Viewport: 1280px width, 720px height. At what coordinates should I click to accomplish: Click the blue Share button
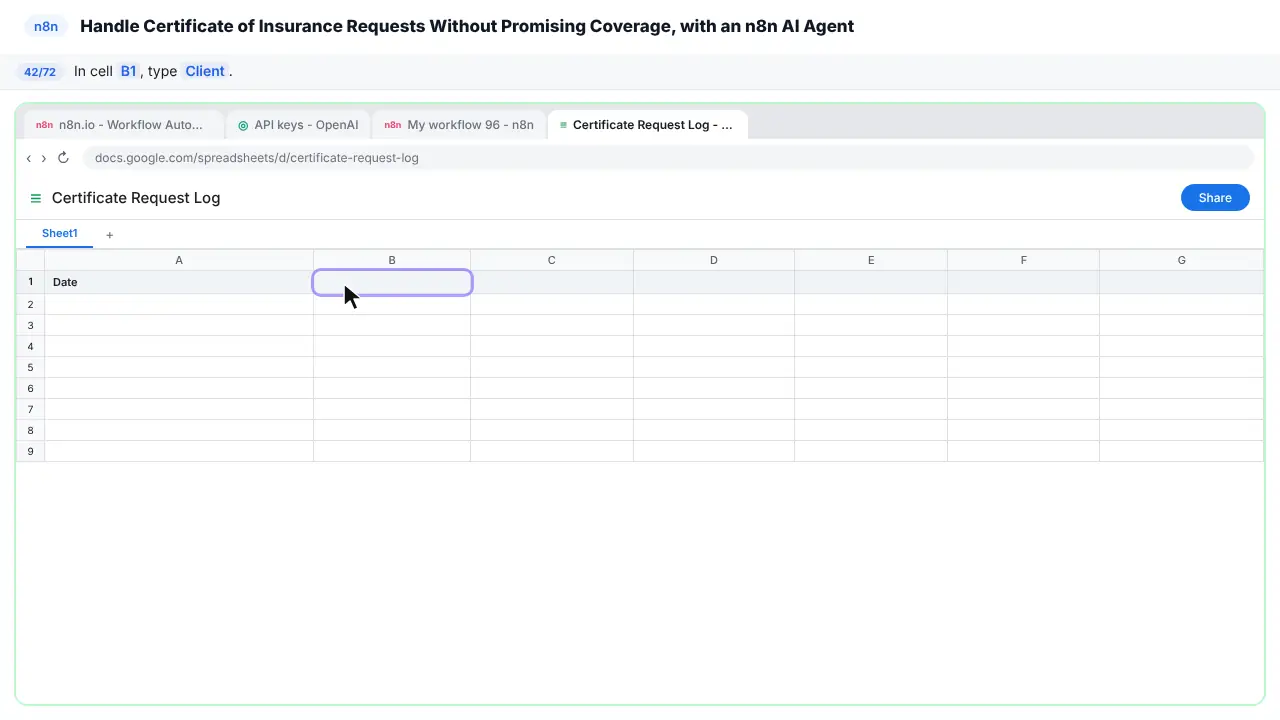click(1215, 198)
